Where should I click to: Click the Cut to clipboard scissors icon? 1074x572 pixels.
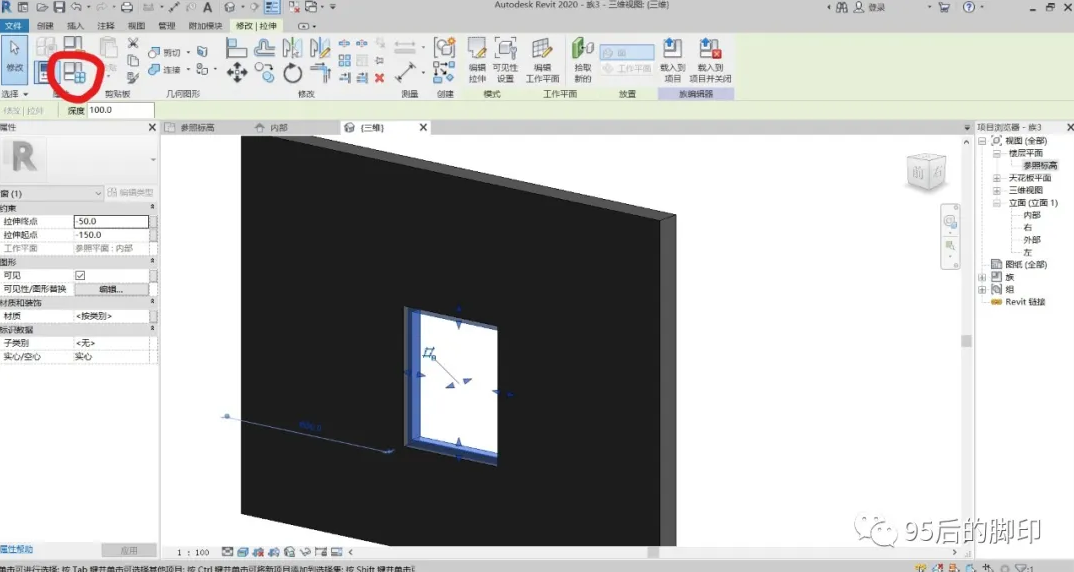point(133,44)
